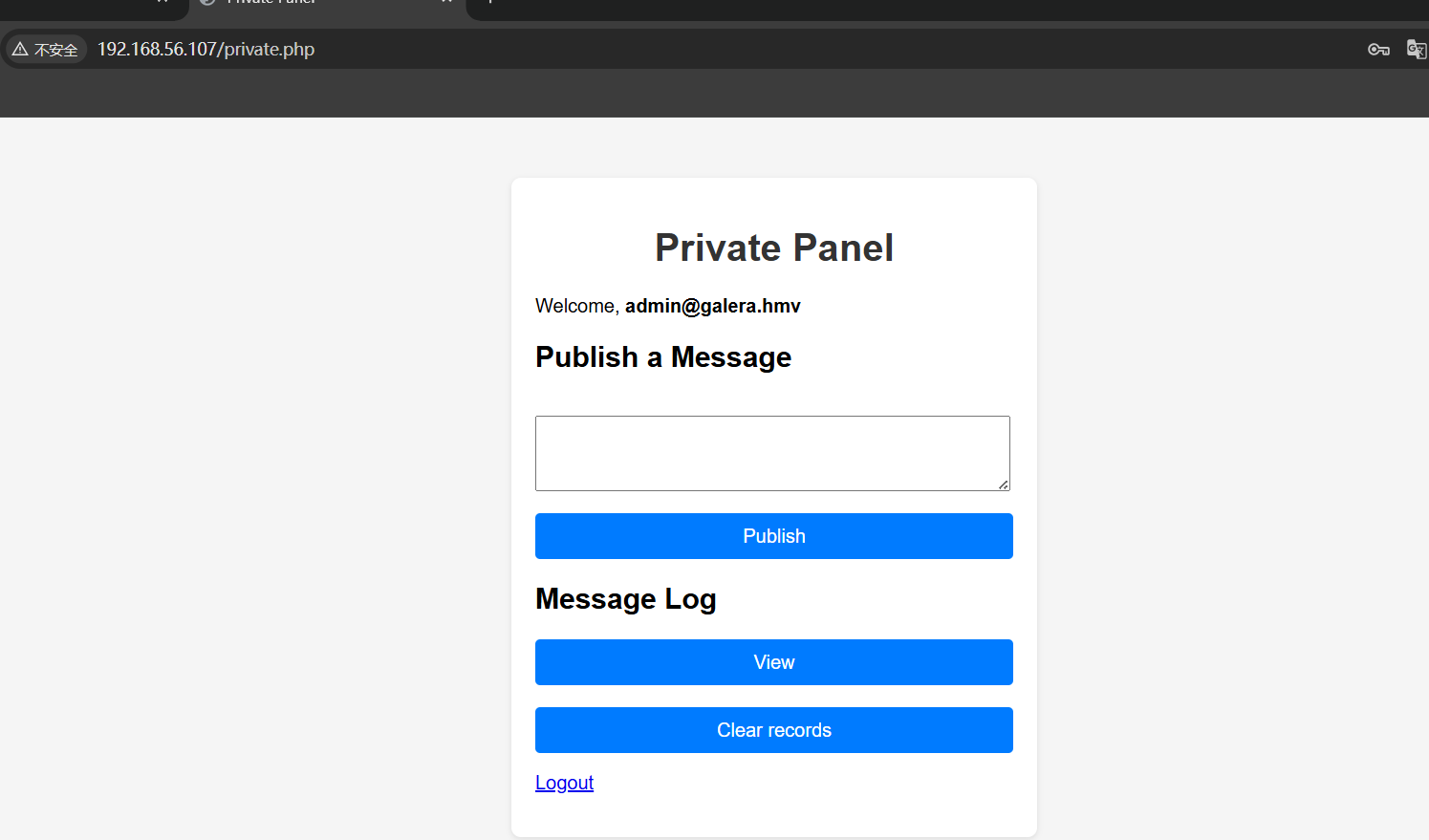Click the Publish button
Screen dimensions: 1429x840
coord(774,536)
